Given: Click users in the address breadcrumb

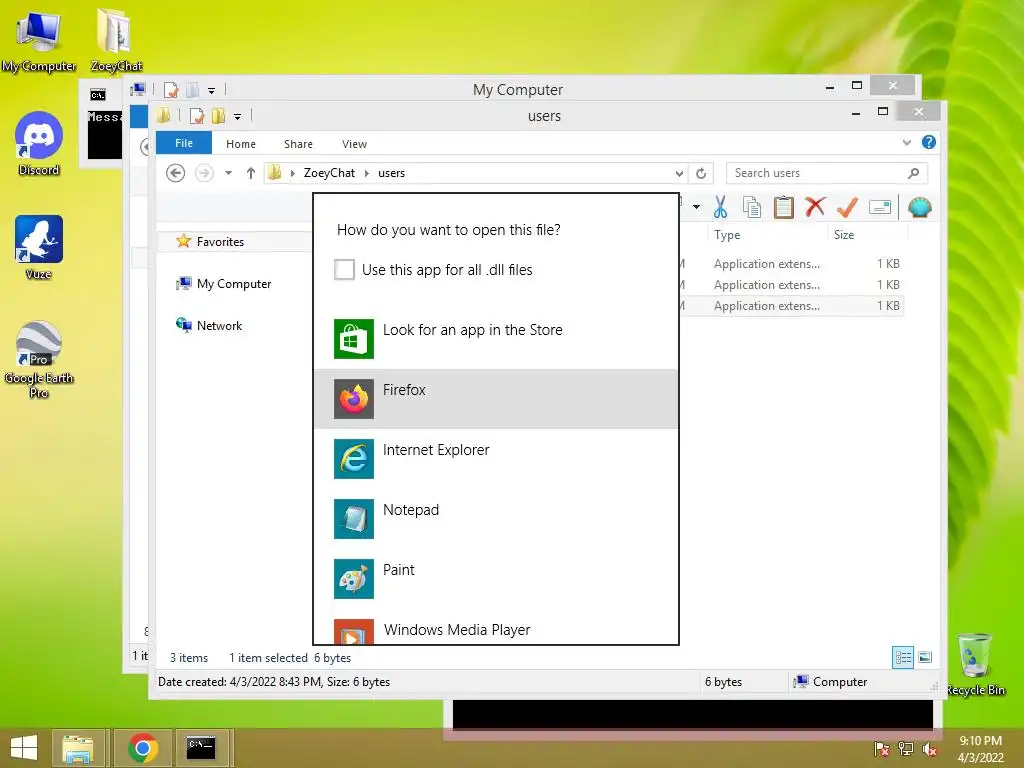Looking at the screenshot, I should [391, 173].
